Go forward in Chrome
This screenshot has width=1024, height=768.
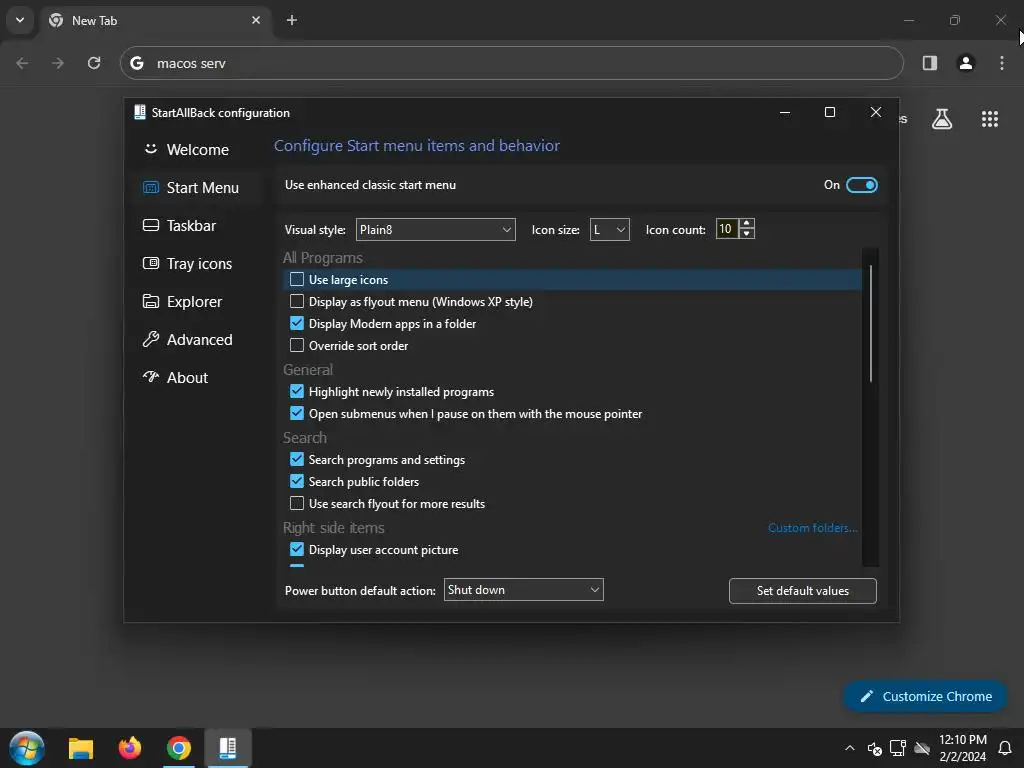pyautogui.click(x=58, y=63)
